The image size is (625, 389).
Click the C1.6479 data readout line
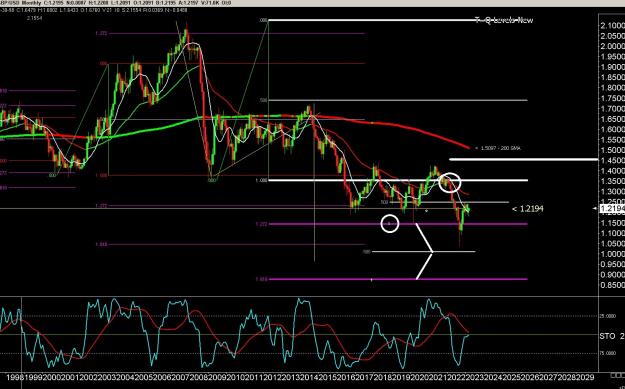pos(94,10)
